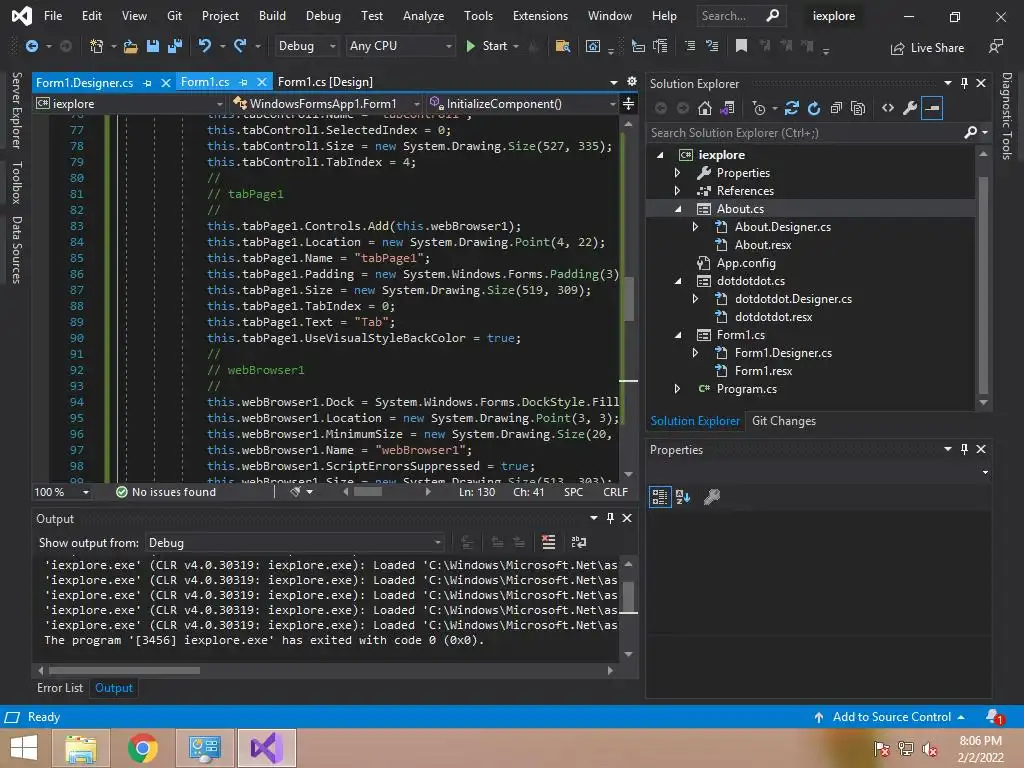This screenshot has height=768, width=1024.
Task: Click Find in Files toolbar icon
Action: pyautogui.click(x=562, y=46)
